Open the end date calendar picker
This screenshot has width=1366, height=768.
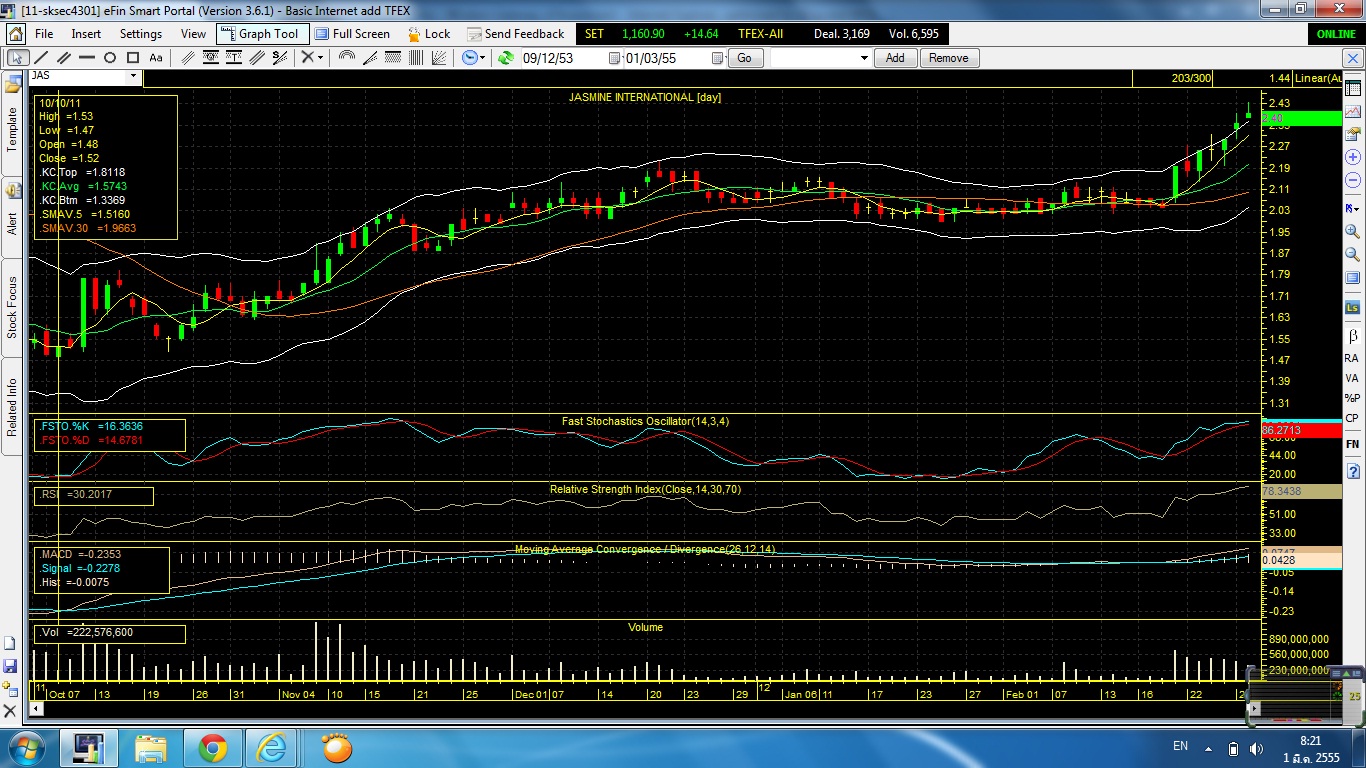click(717, 58)
